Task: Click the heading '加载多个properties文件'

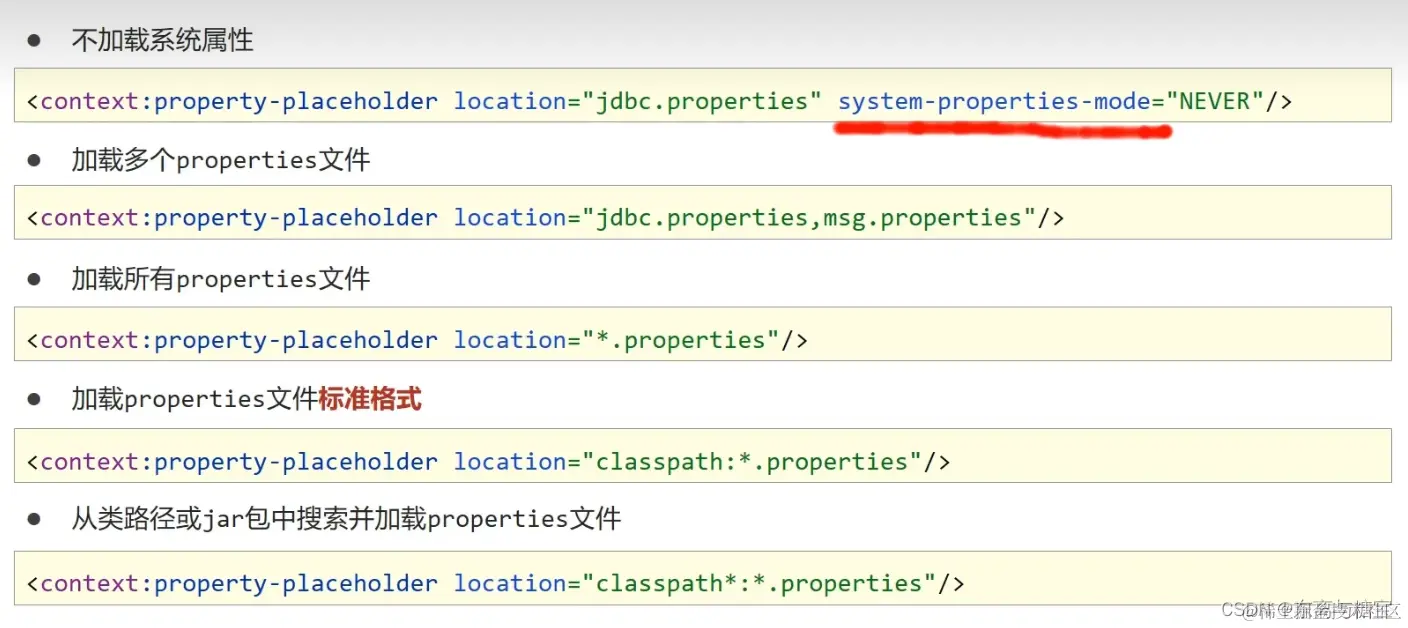Action: [x=220, y=160]
